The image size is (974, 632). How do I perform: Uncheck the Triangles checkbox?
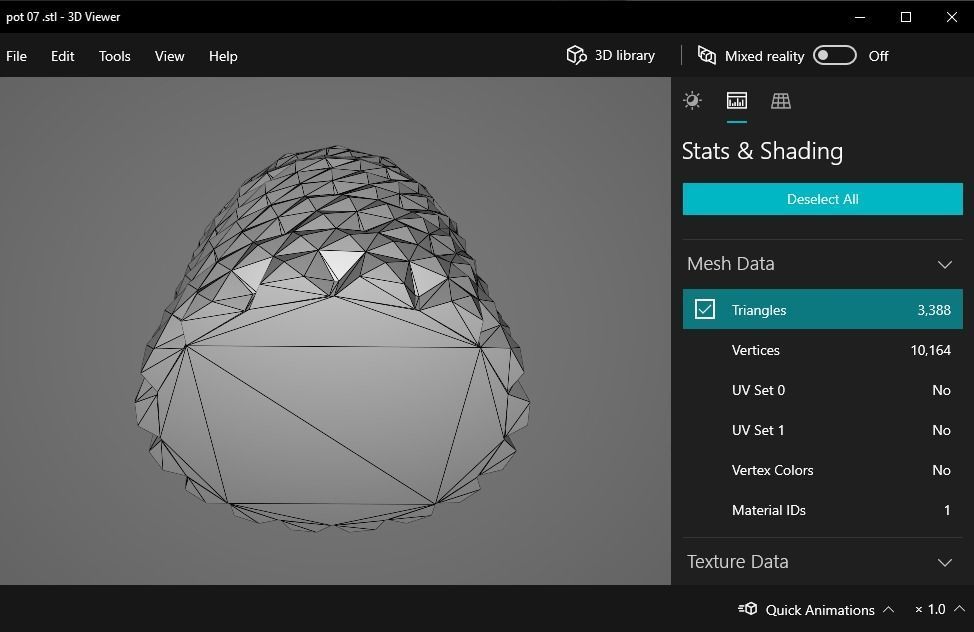pos(705,309)
